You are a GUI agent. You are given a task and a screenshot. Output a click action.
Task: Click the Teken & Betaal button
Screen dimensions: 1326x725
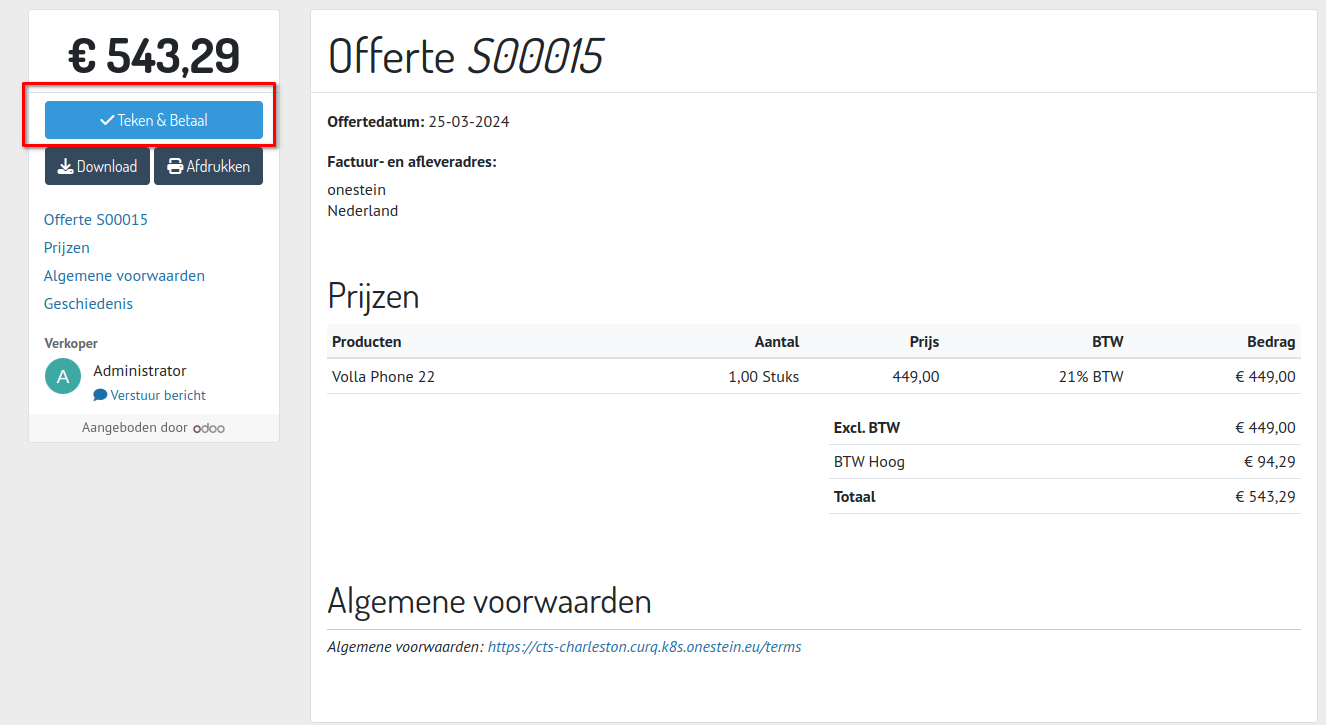pyautogui.click(x=154, y=120)
